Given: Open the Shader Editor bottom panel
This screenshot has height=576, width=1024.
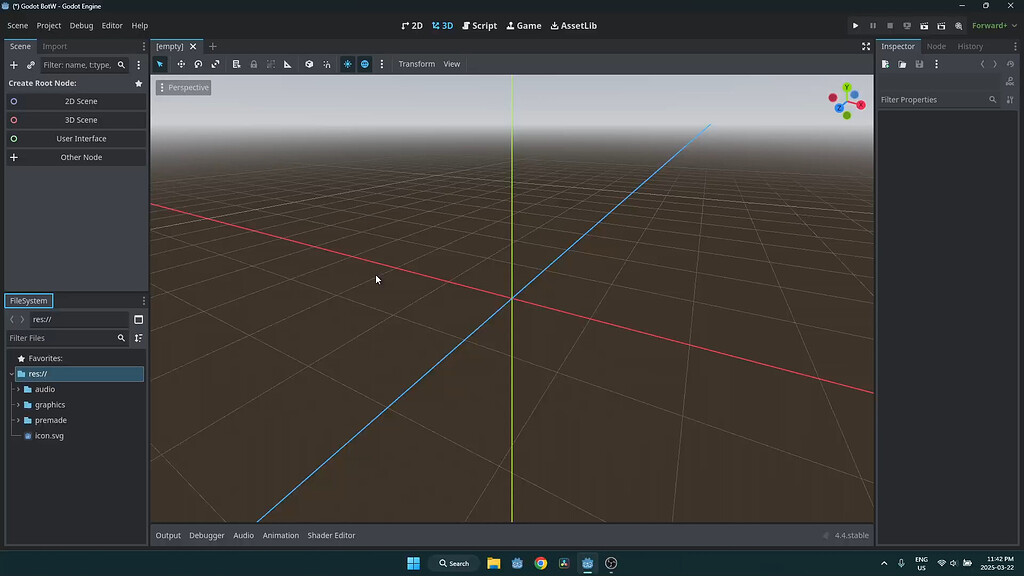Looking at the screenshot, I should pyautogui.click(x=331, y=536).
